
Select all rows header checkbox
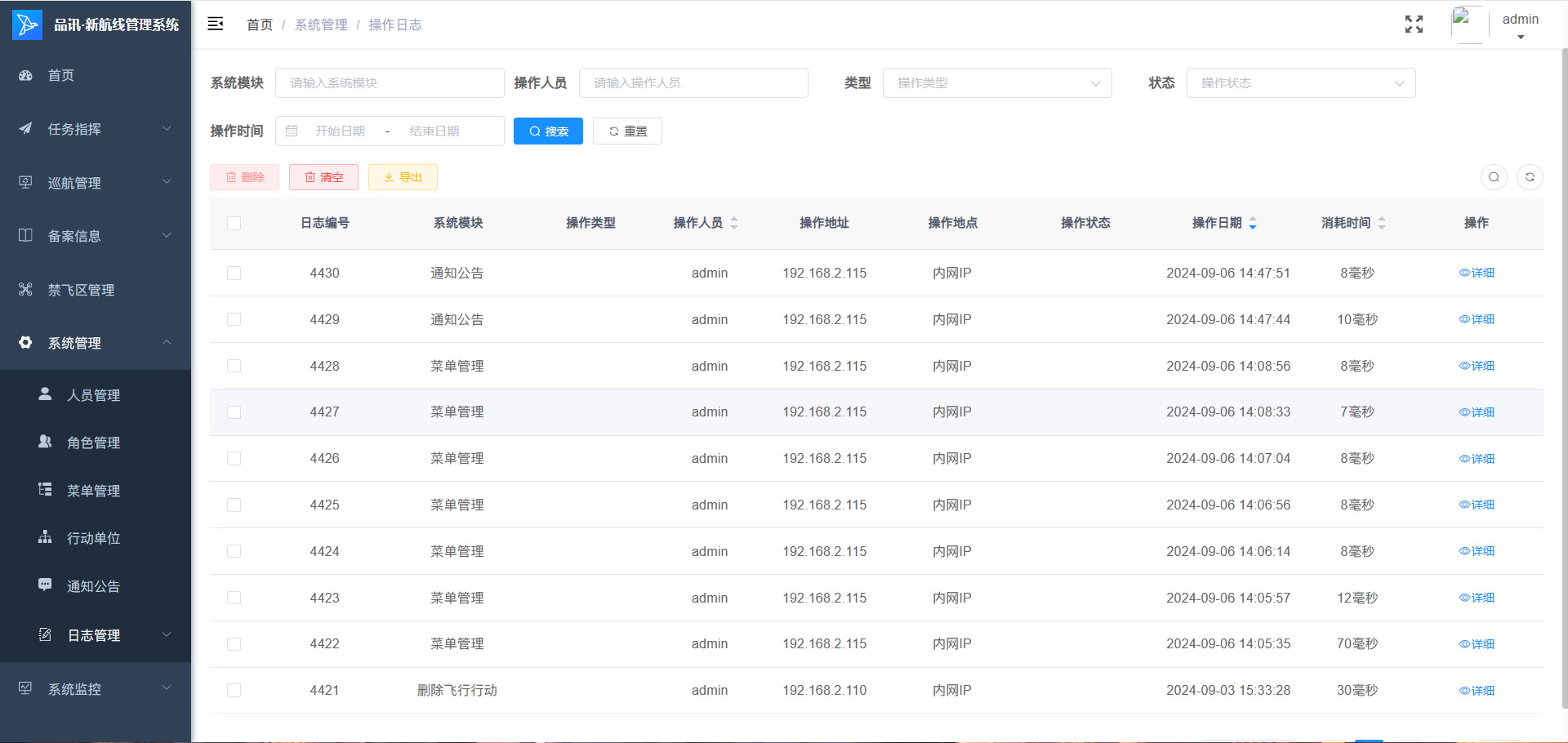tap(234, 223)
